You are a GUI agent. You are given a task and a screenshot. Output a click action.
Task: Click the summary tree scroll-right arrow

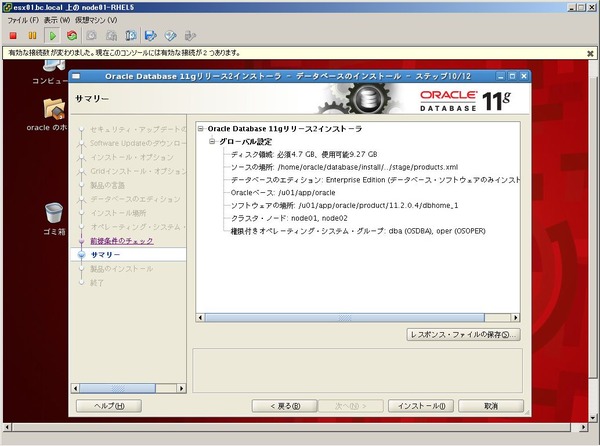click(515, 317)
